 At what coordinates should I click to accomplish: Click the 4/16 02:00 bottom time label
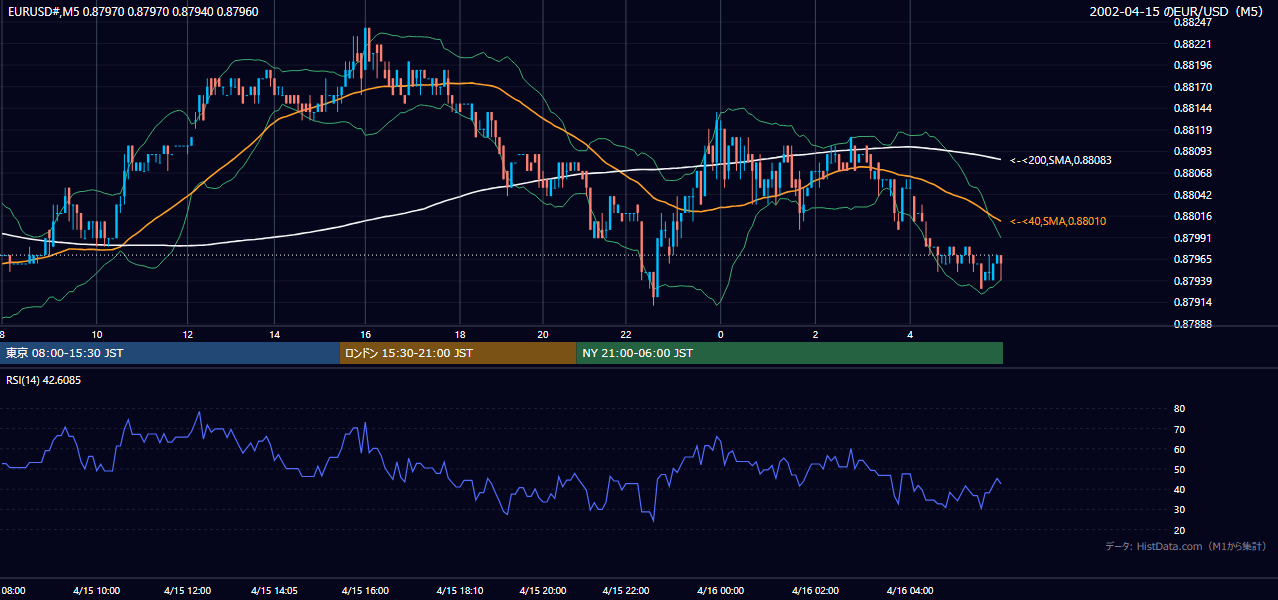pyautogui.click(x=815, y=590)
